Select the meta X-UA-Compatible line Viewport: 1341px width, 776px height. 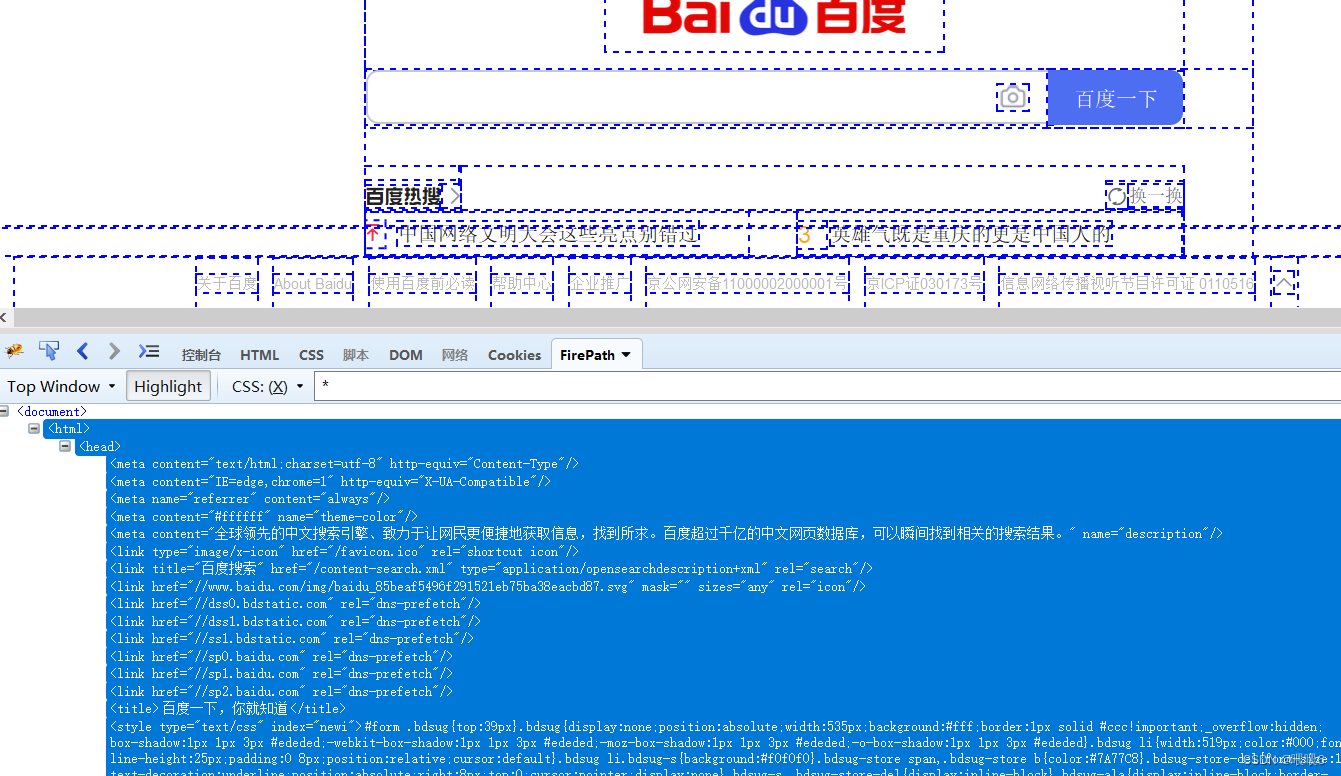coord(330,481)
